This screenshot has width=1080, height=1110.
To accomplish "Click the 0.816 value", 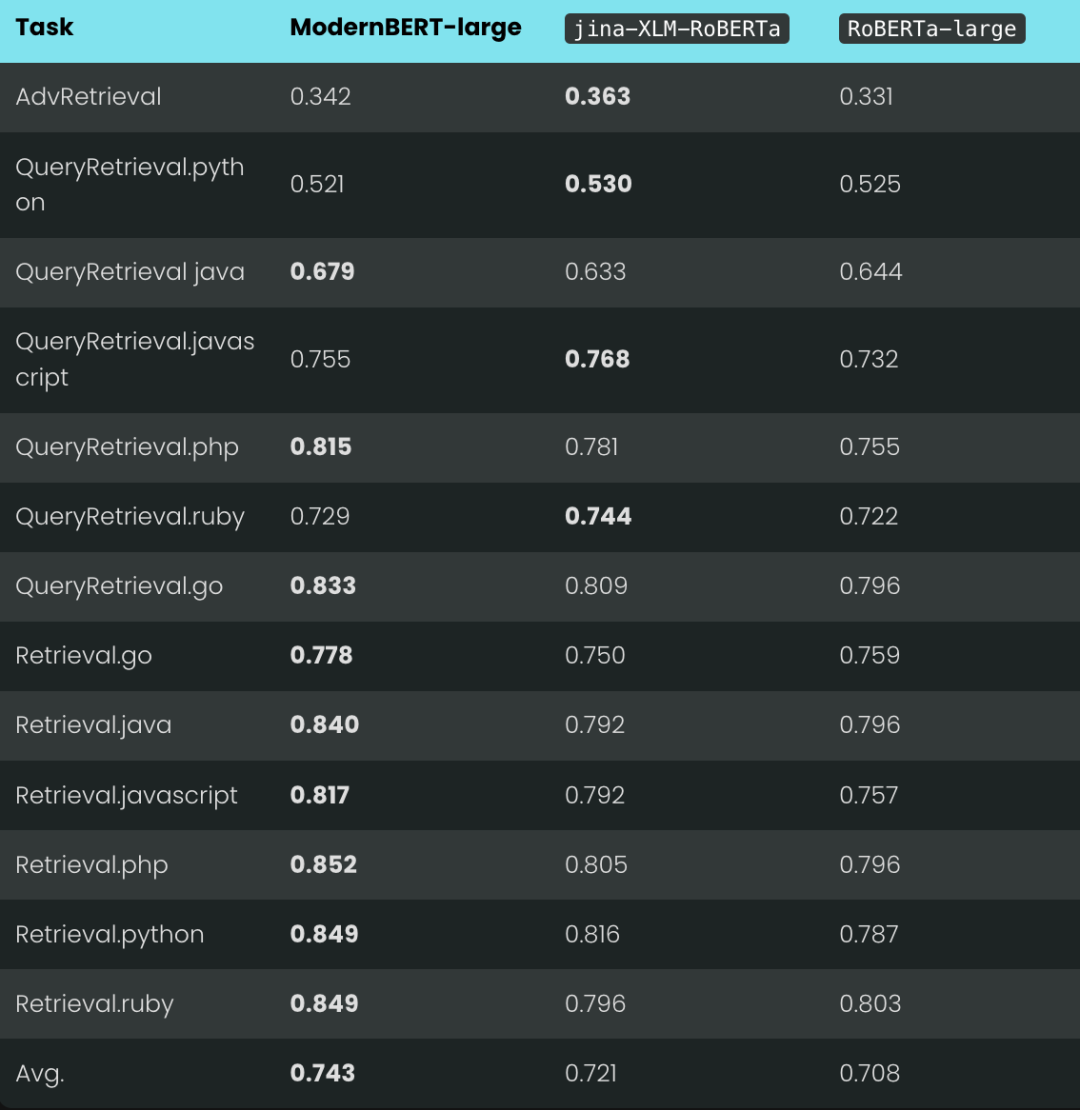I will [592, 934].
